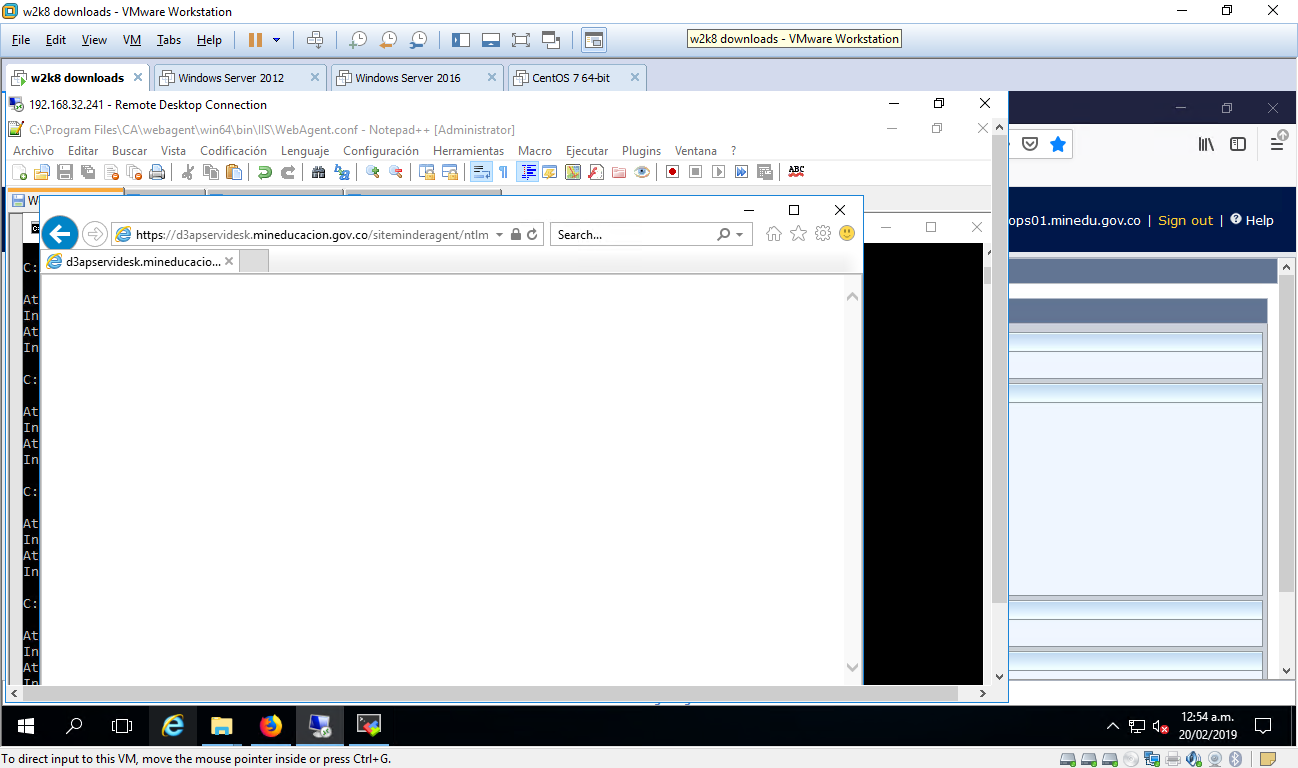Click the IE Favorites star icon
The height and width of the screenshot is (768, 1298).
(798, 234)
